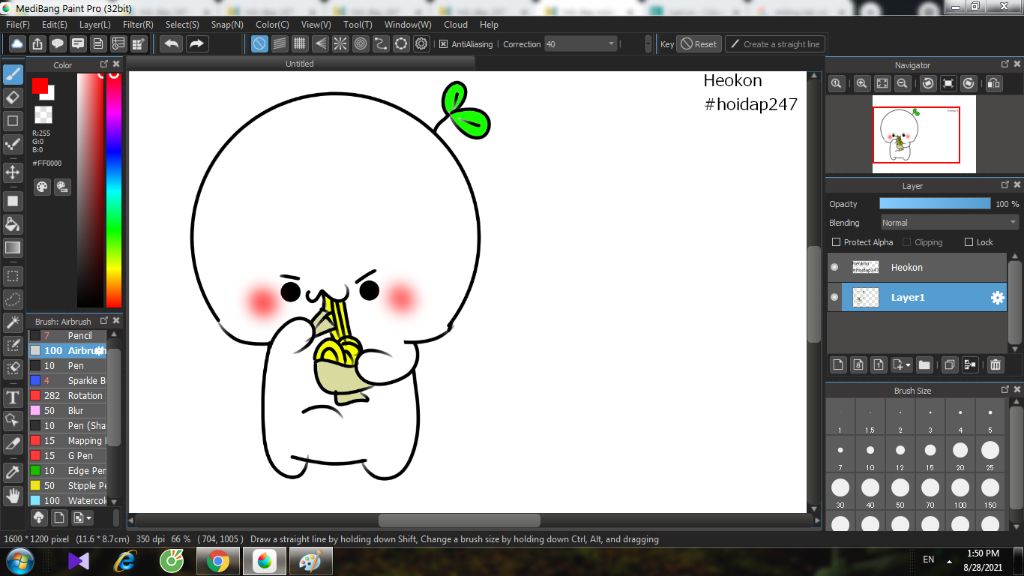Click the Undo arrow in toolbar
Viewport: 1024px width, 576px height.
(172, 44)
